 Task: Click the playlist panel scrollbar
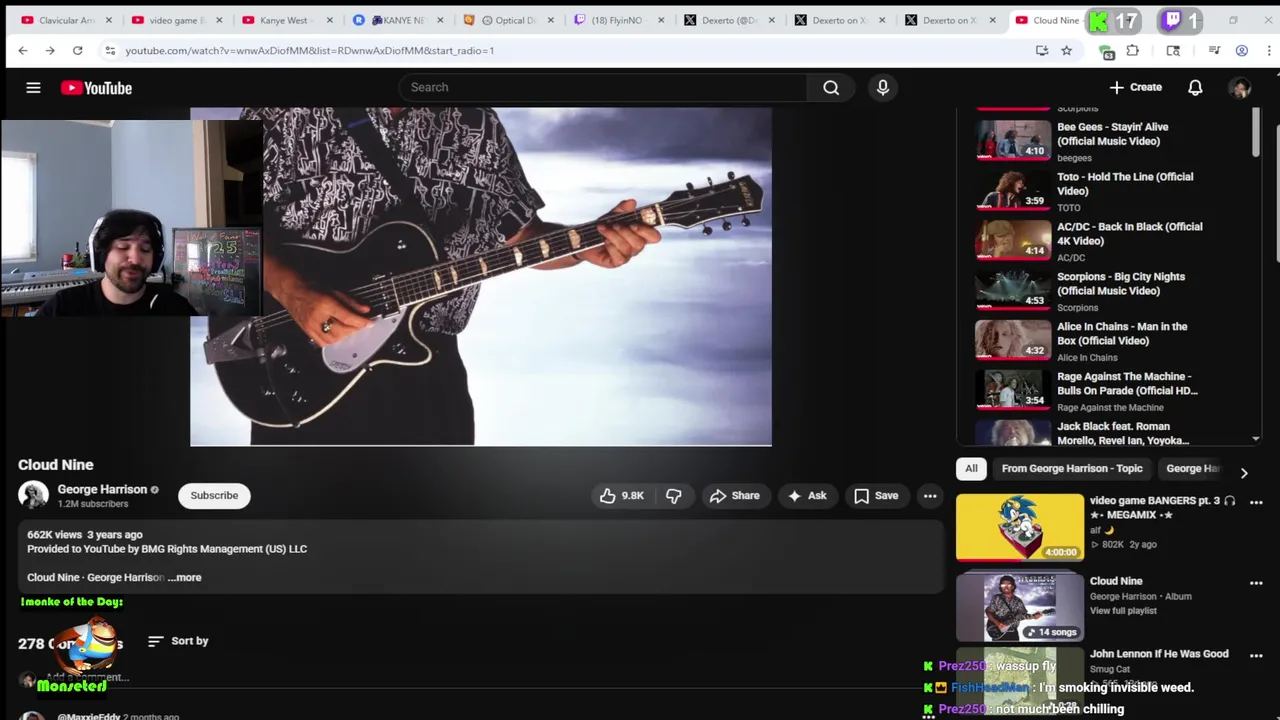click(x=1256, y=132)
